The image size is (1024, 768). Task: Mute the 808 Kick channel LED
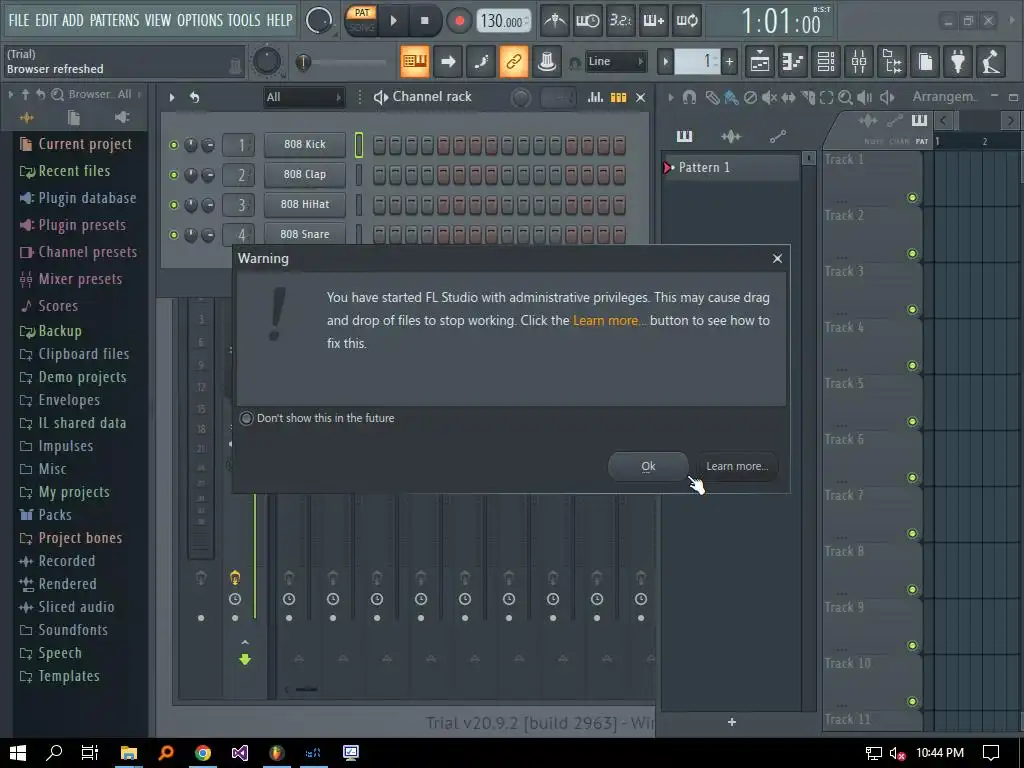174,145
